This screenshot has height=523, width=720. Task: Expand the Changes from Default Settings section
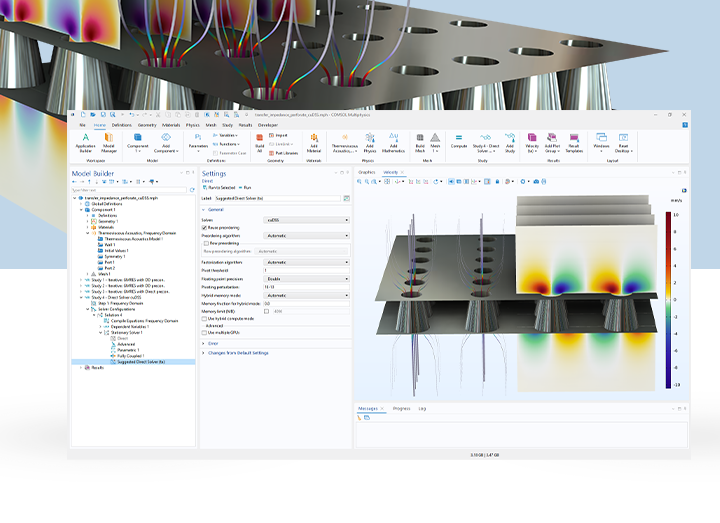pos(236,353)
